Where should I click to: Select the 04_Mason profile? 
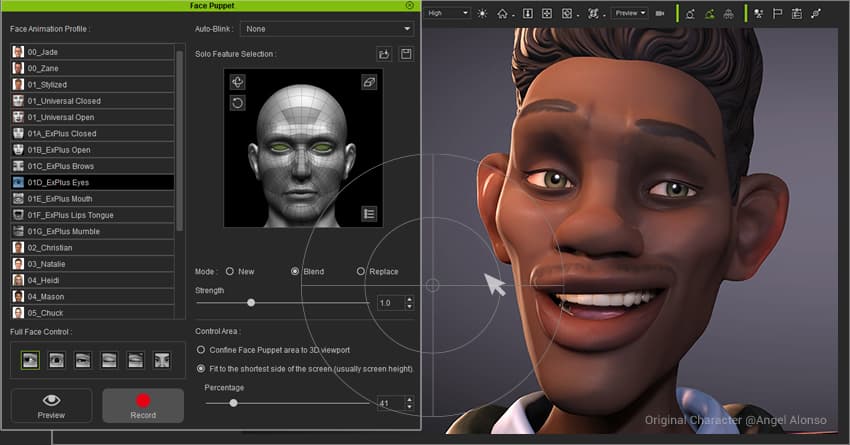tap(93, 296)
